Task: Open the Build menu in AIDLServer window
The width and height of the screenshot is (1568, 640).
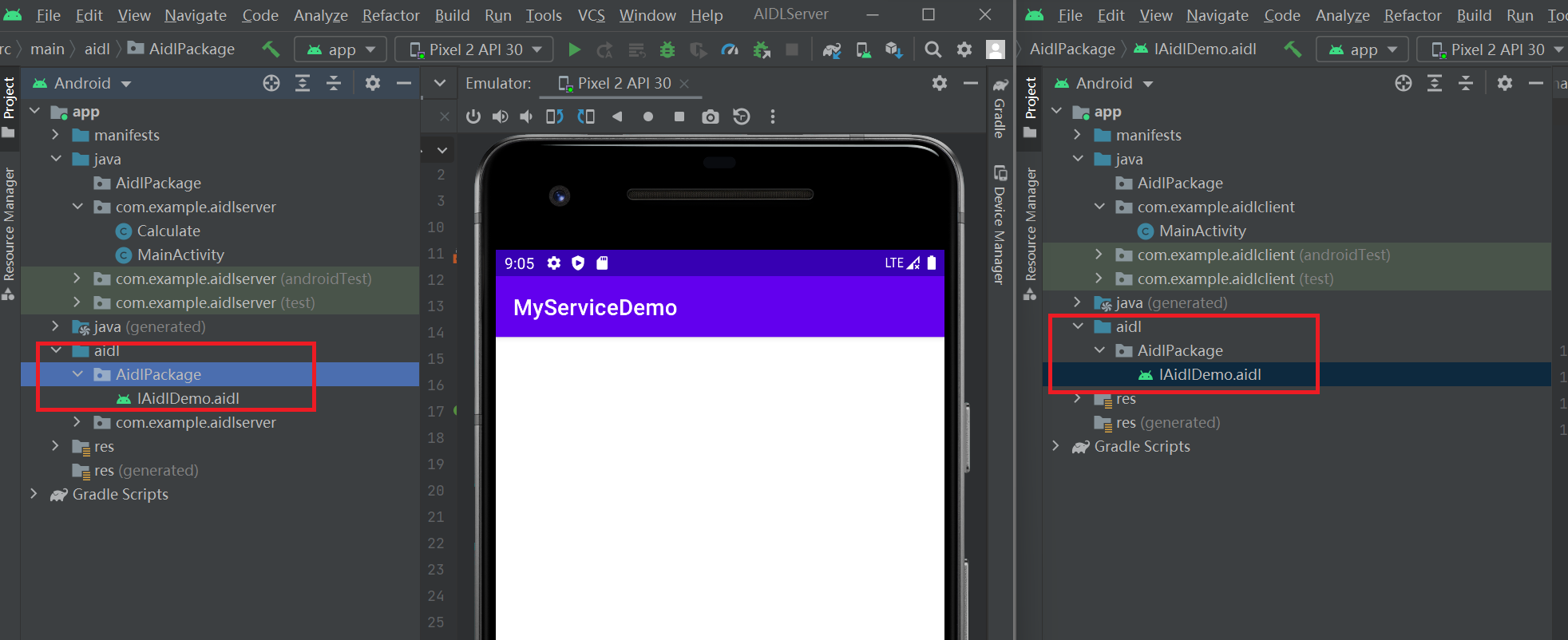Action: pyautogui.click(x=452, y=15)
